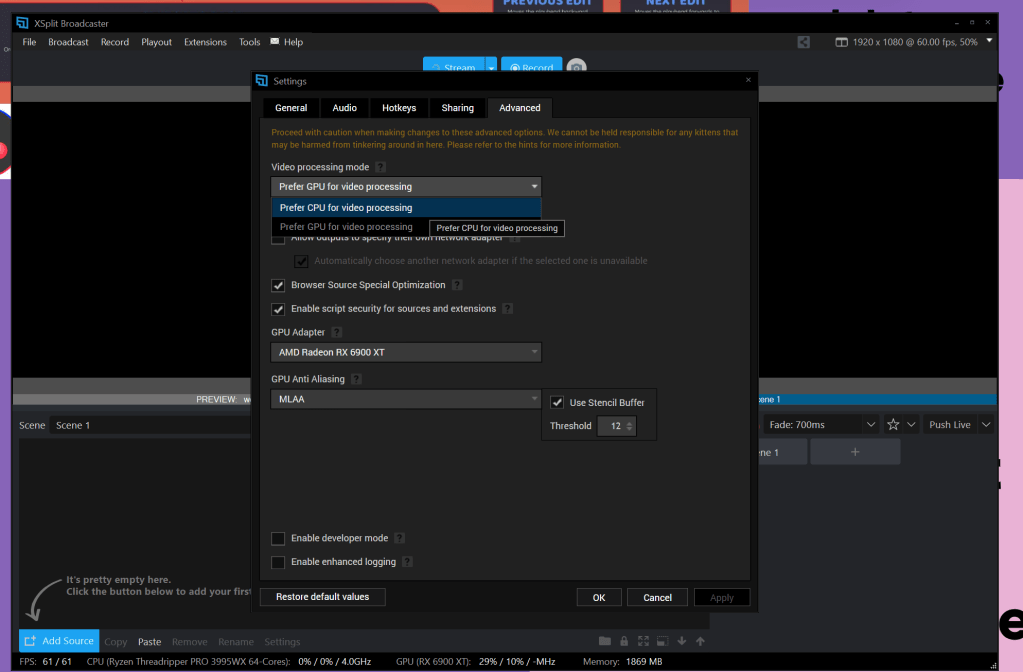Close the Settings dialog with X

(748, 80)
